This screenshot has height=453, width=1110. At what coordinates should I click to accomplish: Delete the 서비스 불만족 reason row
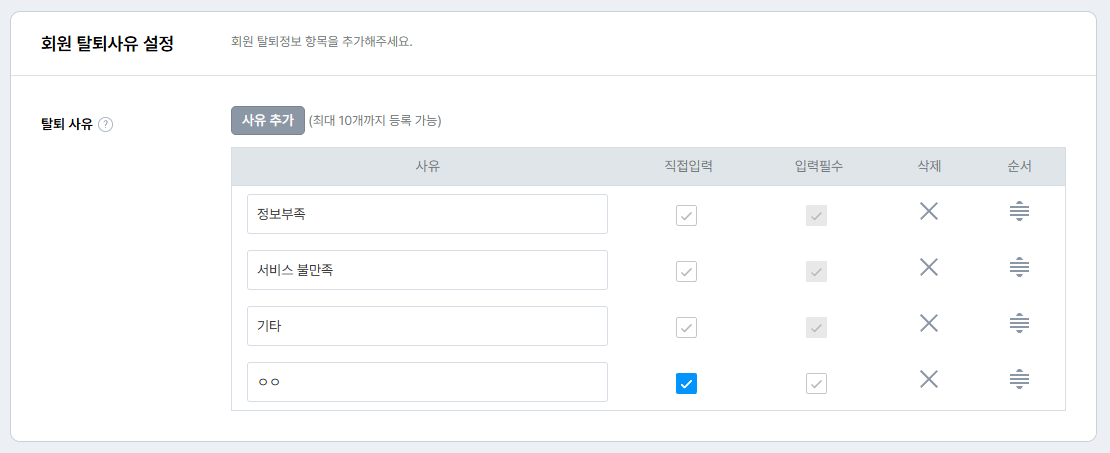click(x=929, y=267)
